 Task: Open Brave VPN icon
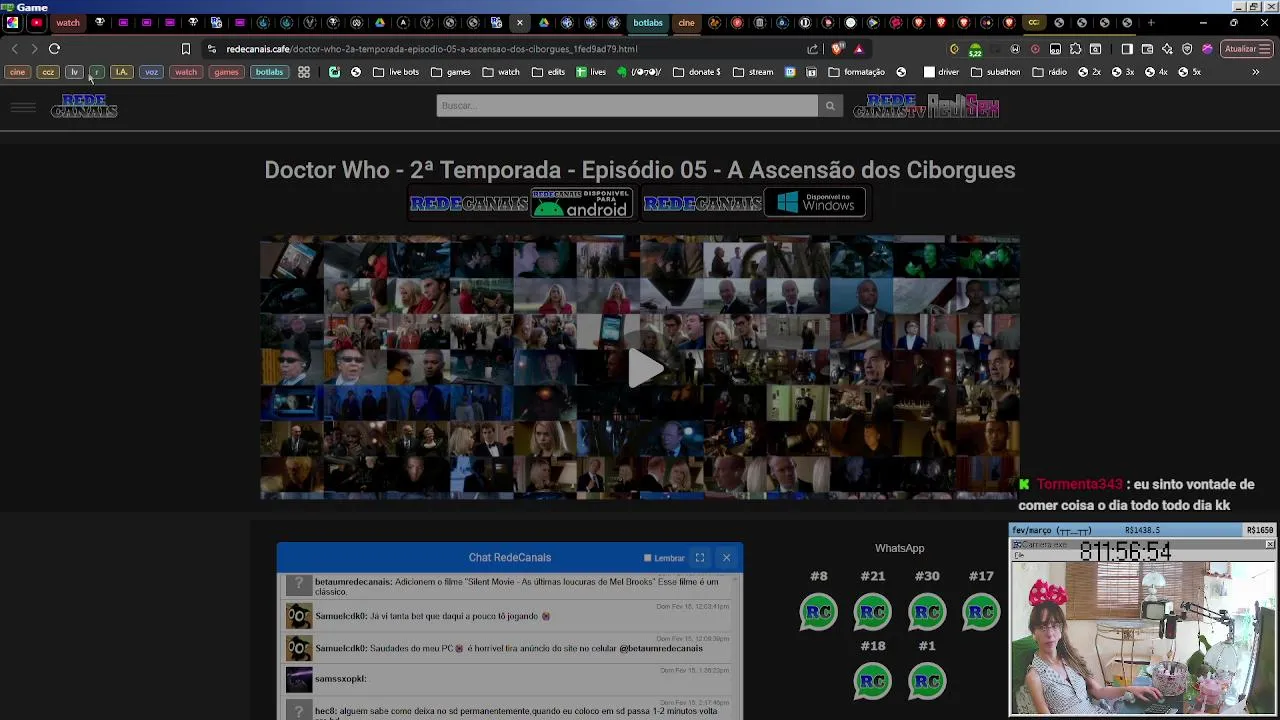click(1187, 48)
